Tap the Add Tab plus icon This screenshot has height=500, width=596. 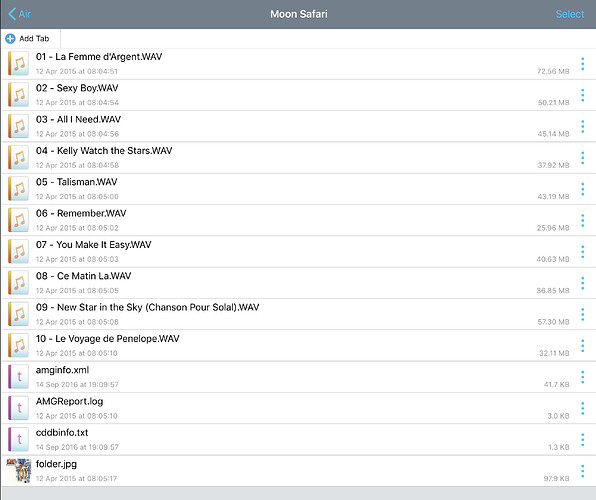coord(10,38)
